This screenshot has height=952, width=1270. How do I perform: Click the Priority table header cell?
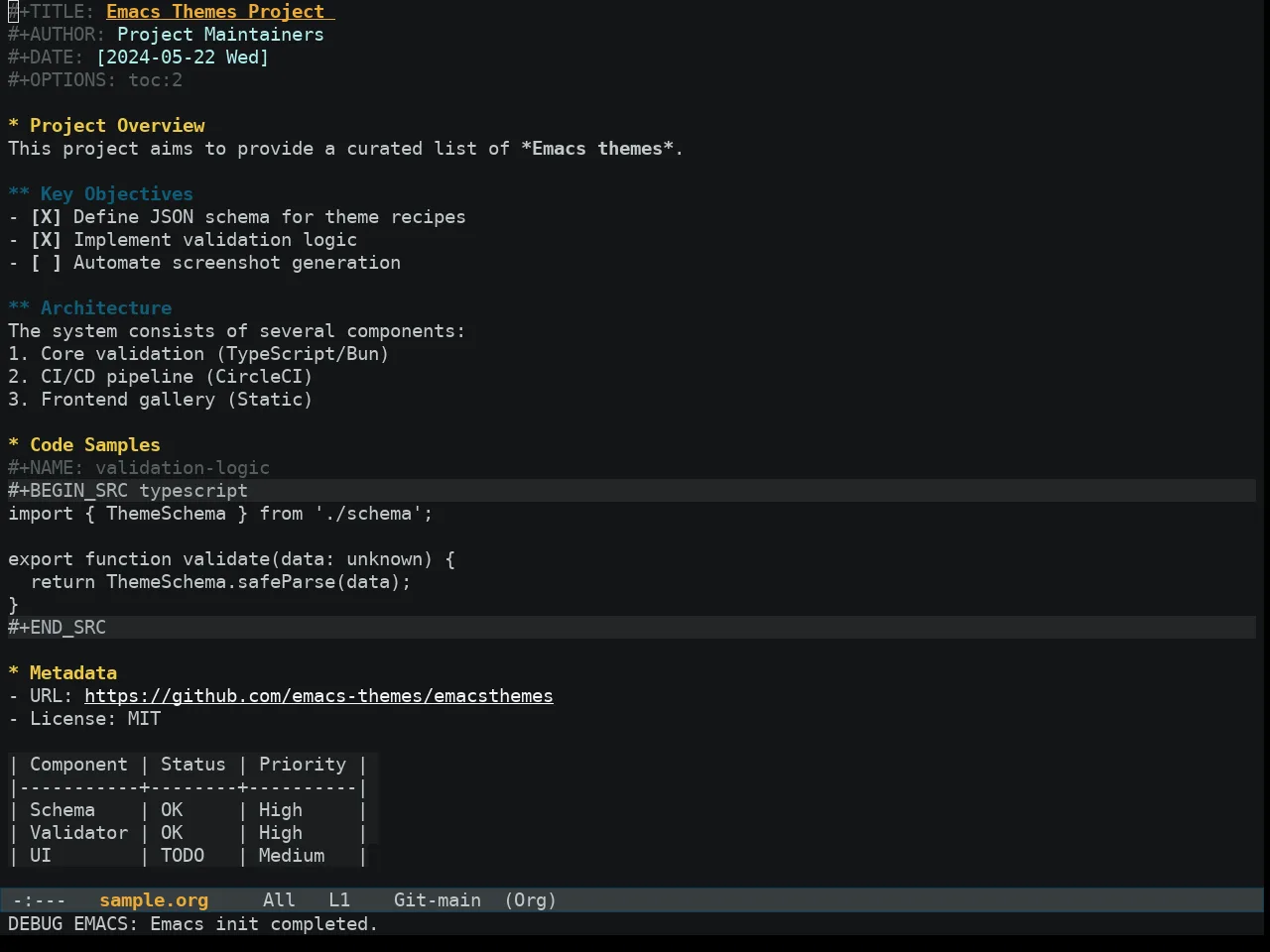click(x=303, y=765)
